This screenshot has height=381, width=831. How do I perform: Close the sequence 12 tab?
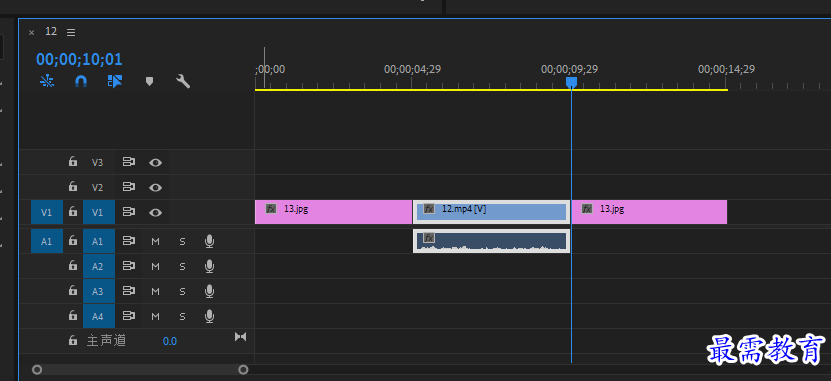pyautogui.click(x=31, y=32)
